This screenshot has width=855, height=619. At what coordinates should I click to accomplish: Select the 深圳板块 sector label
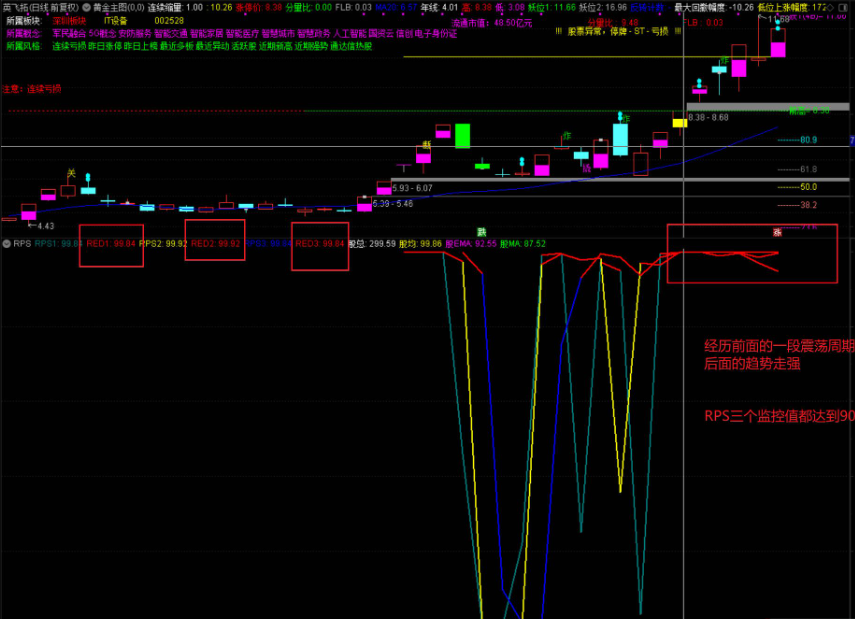(x=69, y=21)
